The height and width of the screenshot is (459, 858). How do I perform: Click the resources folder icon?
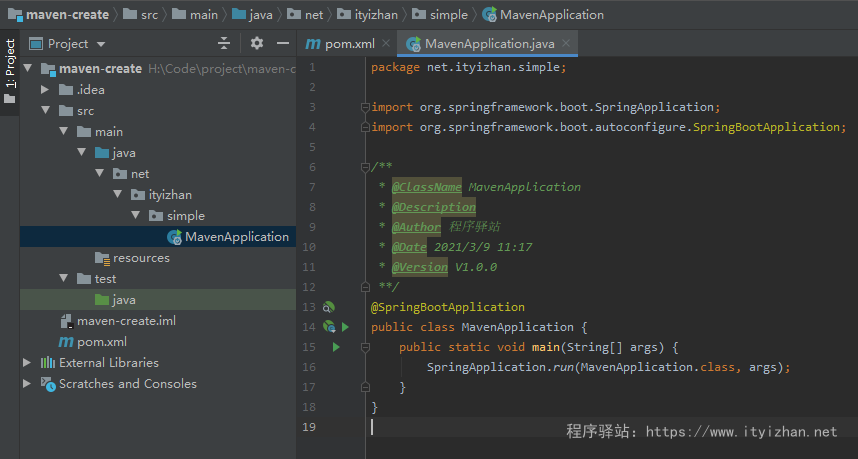(102, 258)
